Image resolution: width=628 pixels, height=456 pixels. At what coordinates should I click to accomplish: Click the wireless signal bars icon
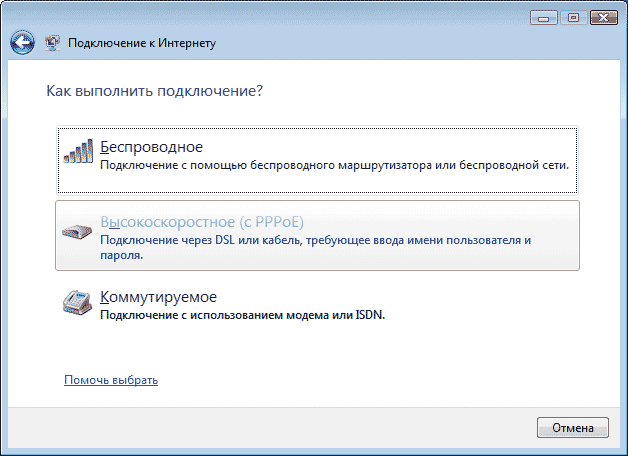point(79,153)
